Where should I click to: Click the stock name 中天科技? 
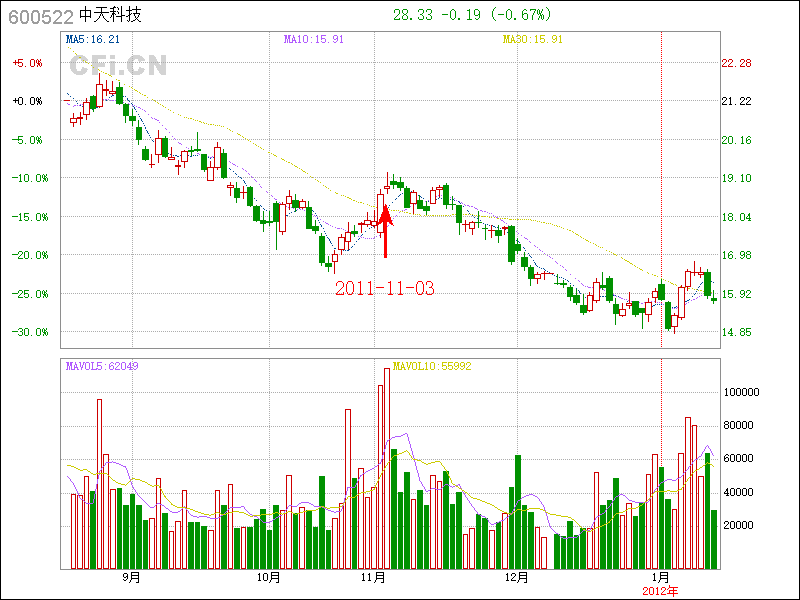pos(110,16)
